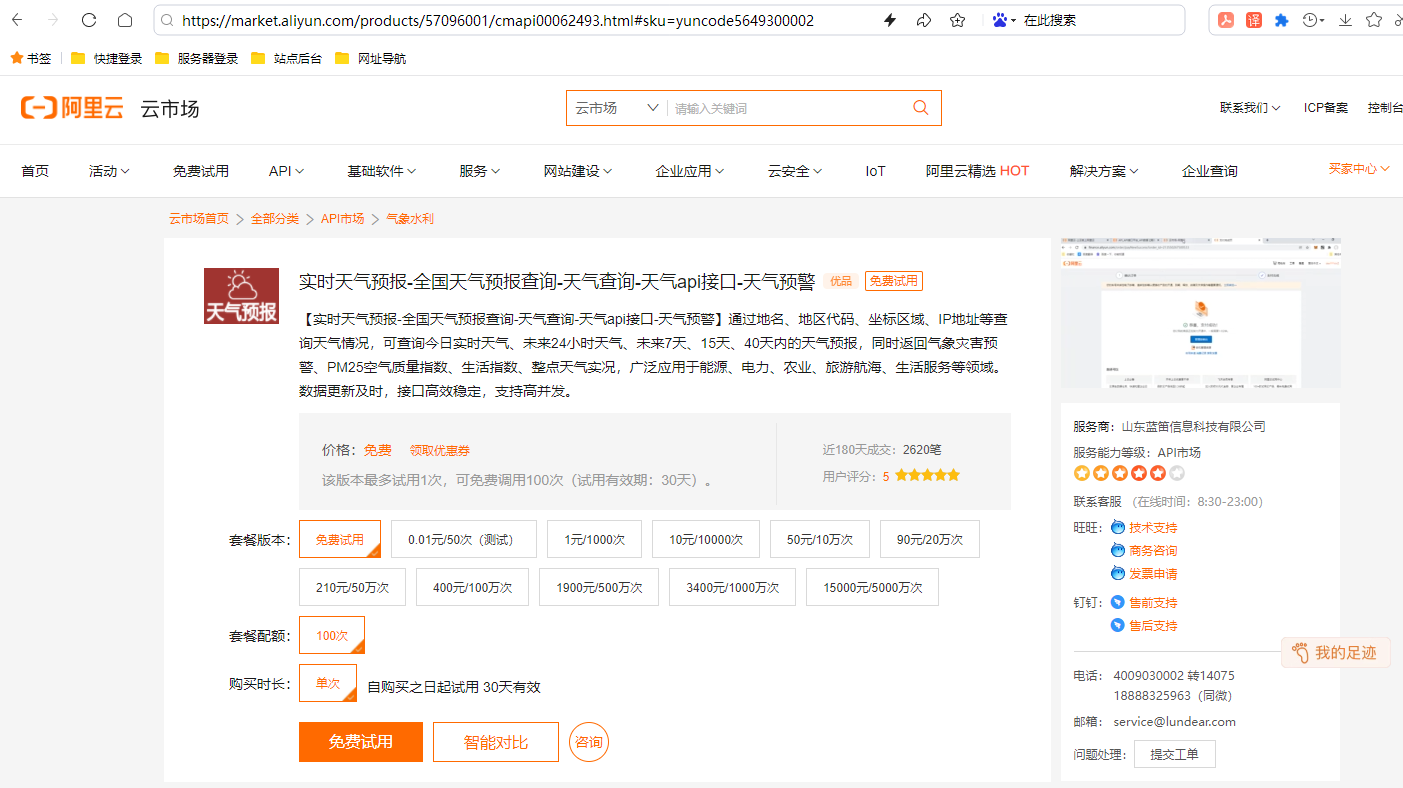Open the 服务器登录 bookmark folder
Viewport: 1403px width, 788px height.
[x=196, y=58]
